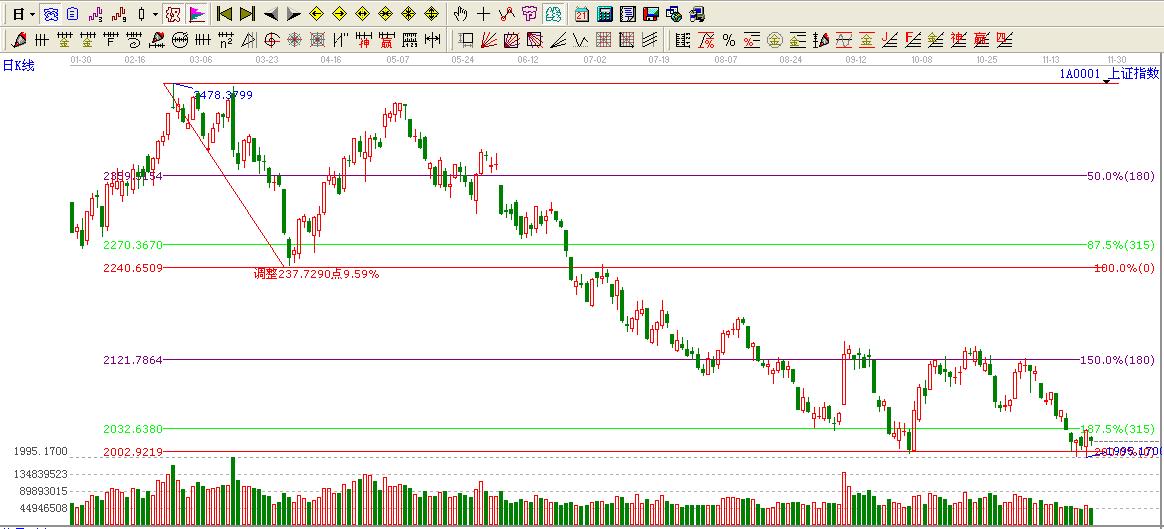1164x529 pixels.
Task: Click the red floppy disk save icon
Action: point(650,14)
